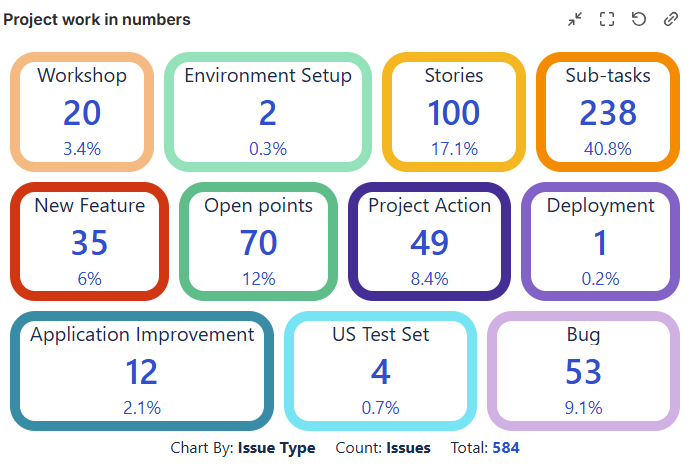The image size is (694, 466).
Task: Open the Application Improvement count of 12
Action: pyautogui.click(x=142, y=372)
